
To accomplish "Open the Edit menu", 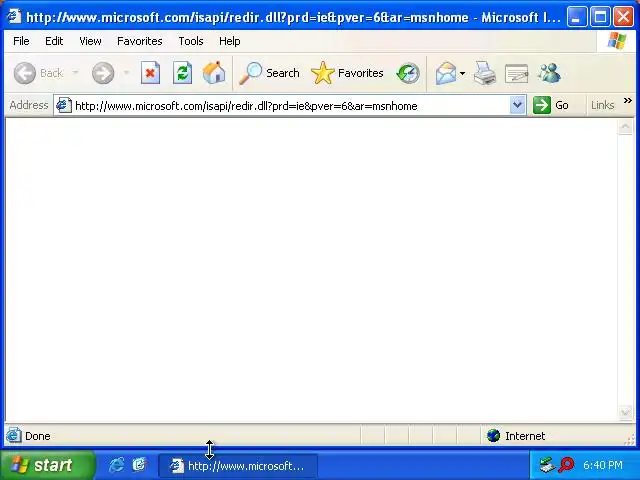I will [x=54, y=41].
